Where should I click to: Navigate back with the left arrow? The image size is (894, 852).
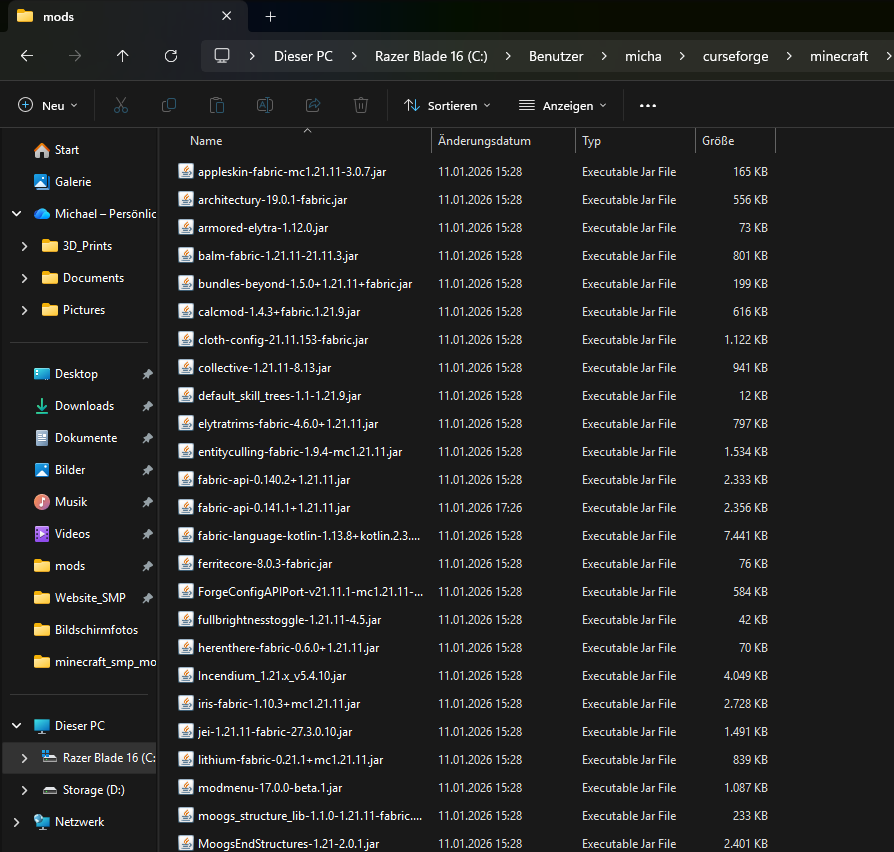click(27, 56)
